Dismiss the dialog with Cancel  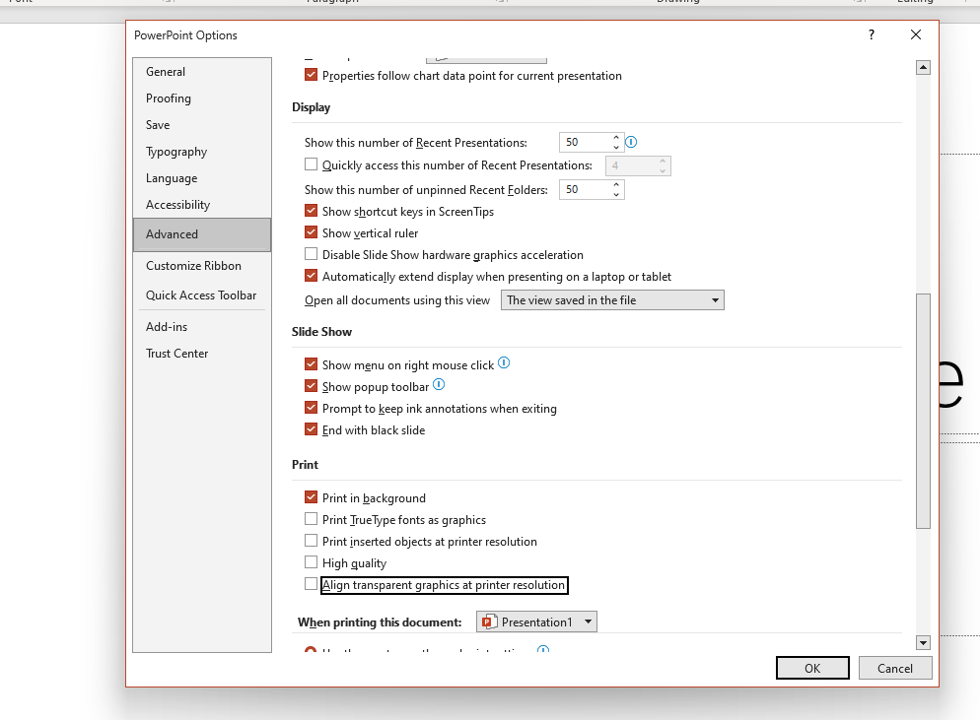pyautogui.click(x=895, y=667)
